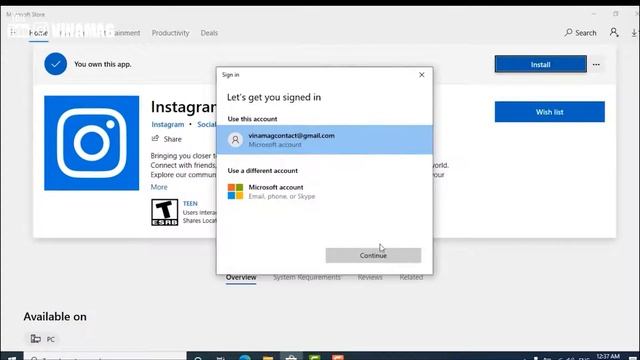Open System Requirements tab
Screen dimensions: 640x360
pos(307,278)
